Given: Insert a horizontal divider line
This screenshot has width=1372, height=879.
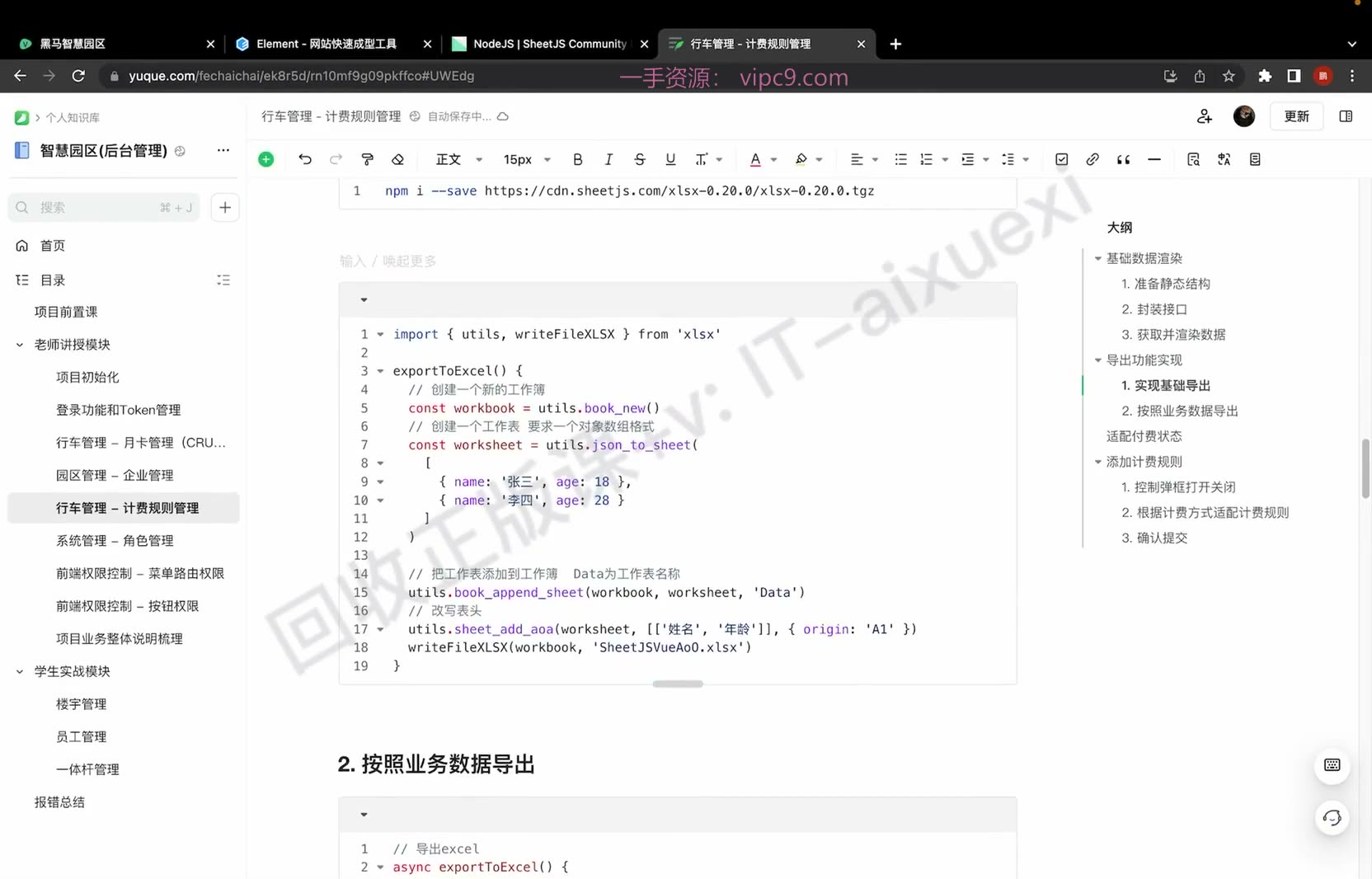Looking at the screenshot, I should tap(1154, 159).
